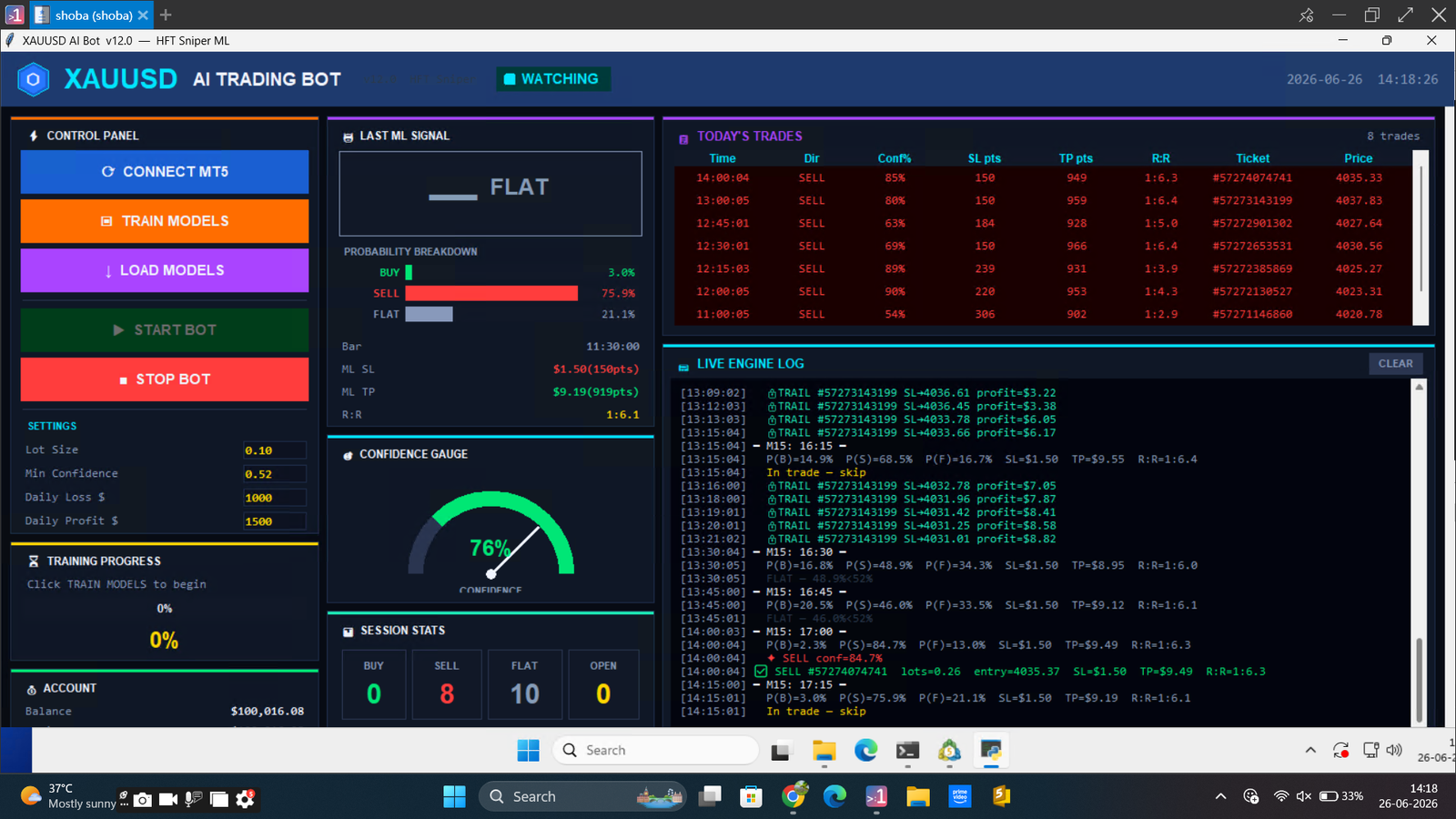The height and width of the screenshot is (819, 1456).
Task: Stop the bot with STOP BOT
Action: 165,379
